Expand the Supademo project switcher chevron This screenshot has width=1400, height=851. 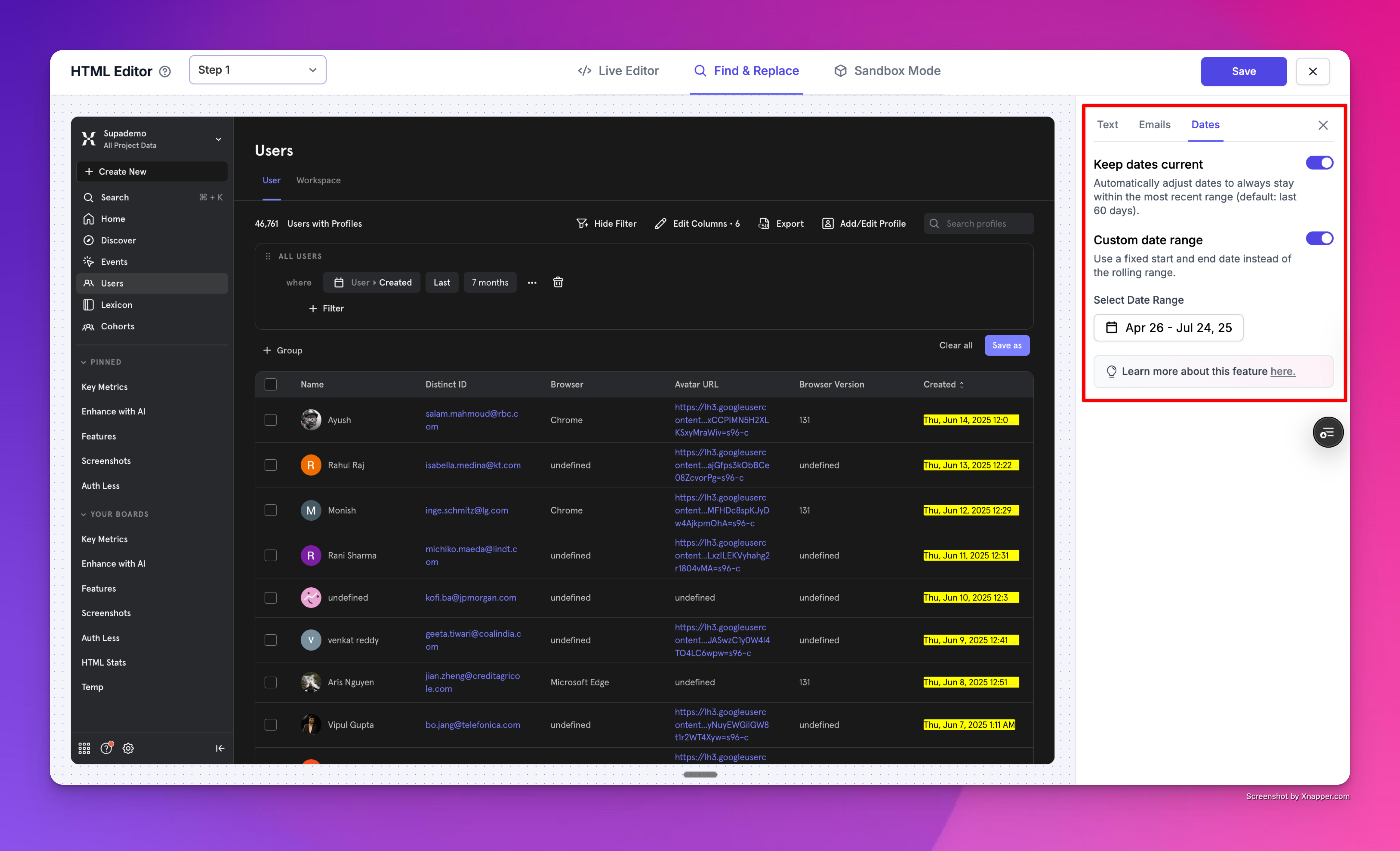(218, 139)
